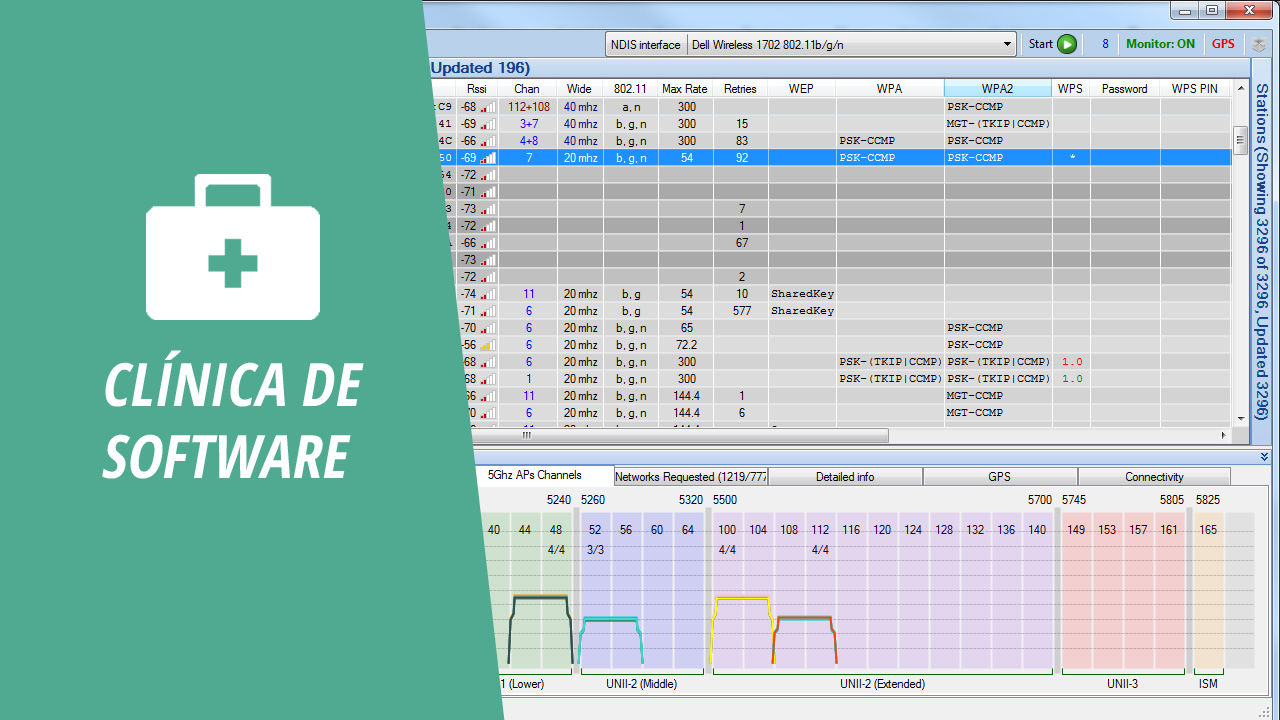This screenshot has height=720, width=1280.
Task: Select the Networks Requested tab
Action: click(x=690, y=477)
